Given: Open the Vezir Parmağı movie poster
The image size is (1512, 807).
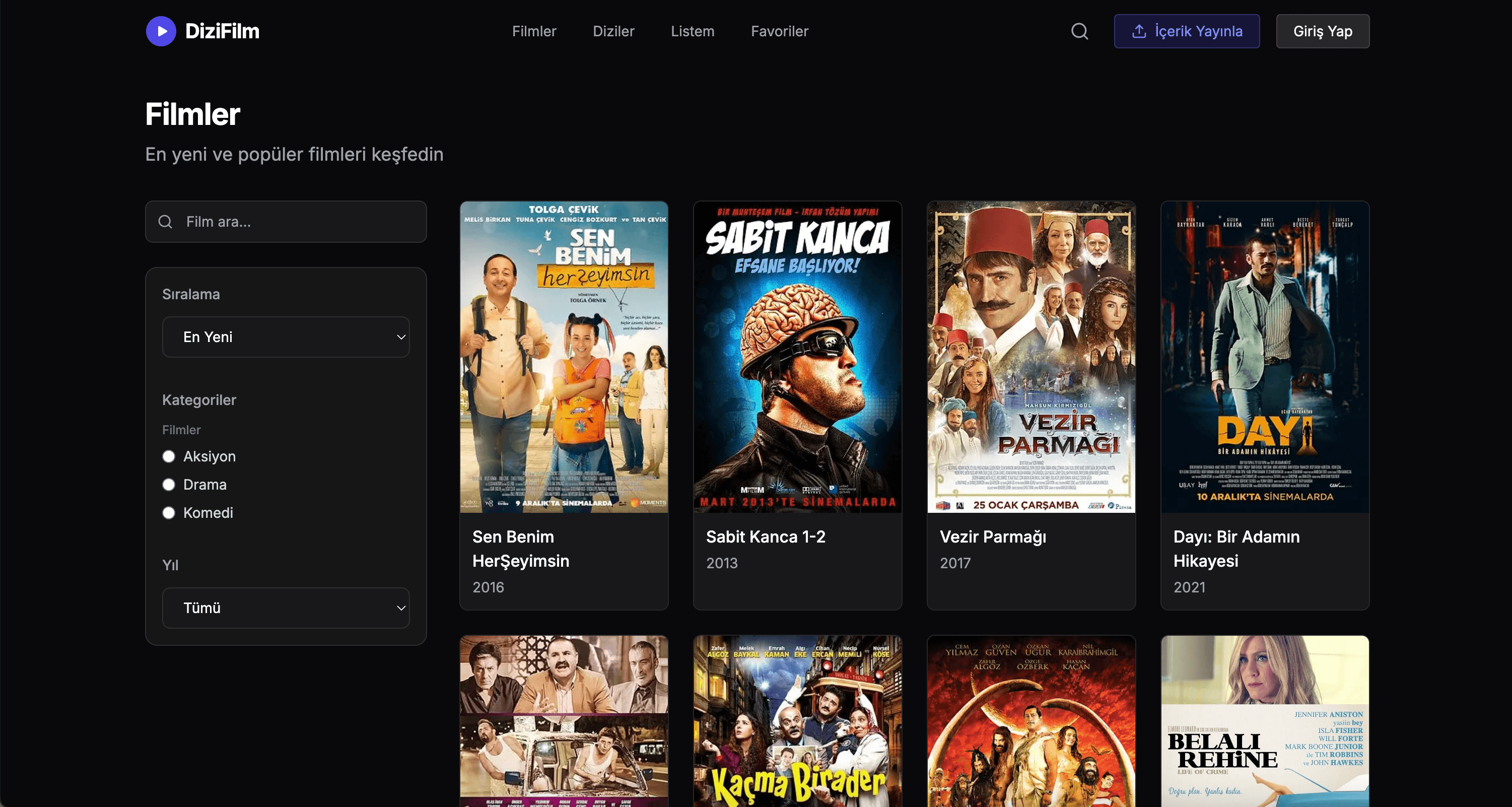Looking at the screenshot, I should [x=1030, y=357].
